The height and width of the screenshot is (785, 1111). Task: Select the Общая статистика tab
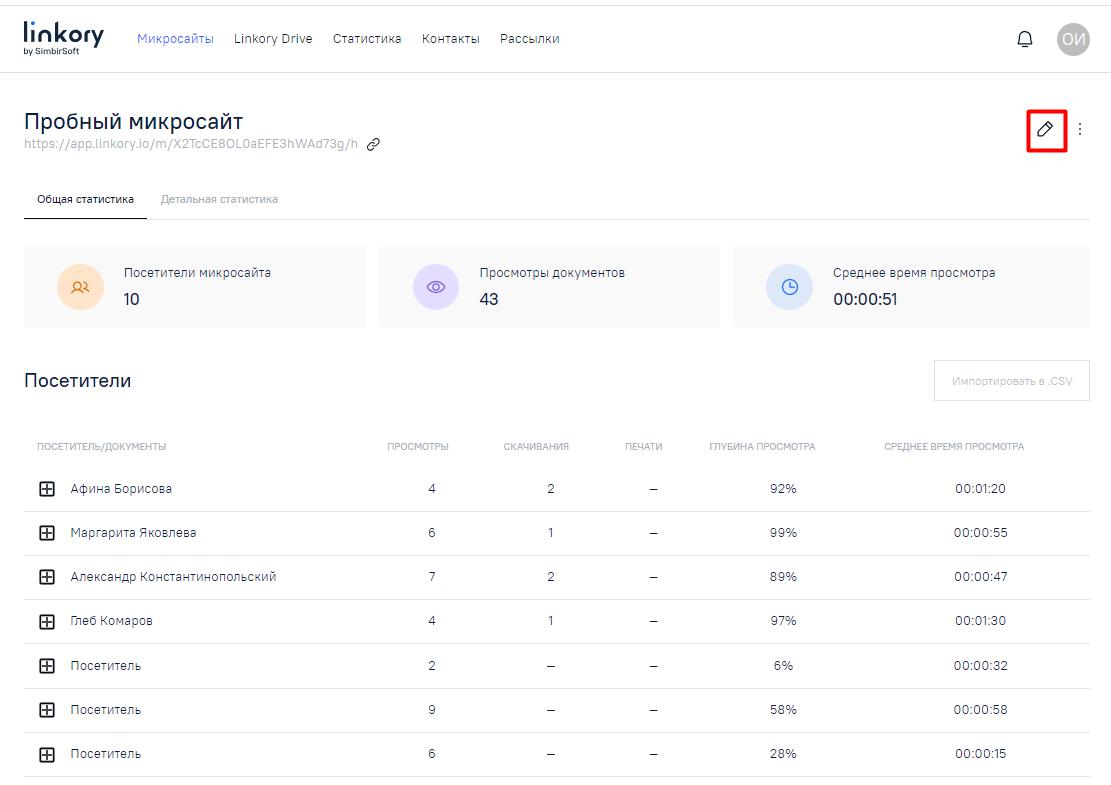(x=85, y=199)
